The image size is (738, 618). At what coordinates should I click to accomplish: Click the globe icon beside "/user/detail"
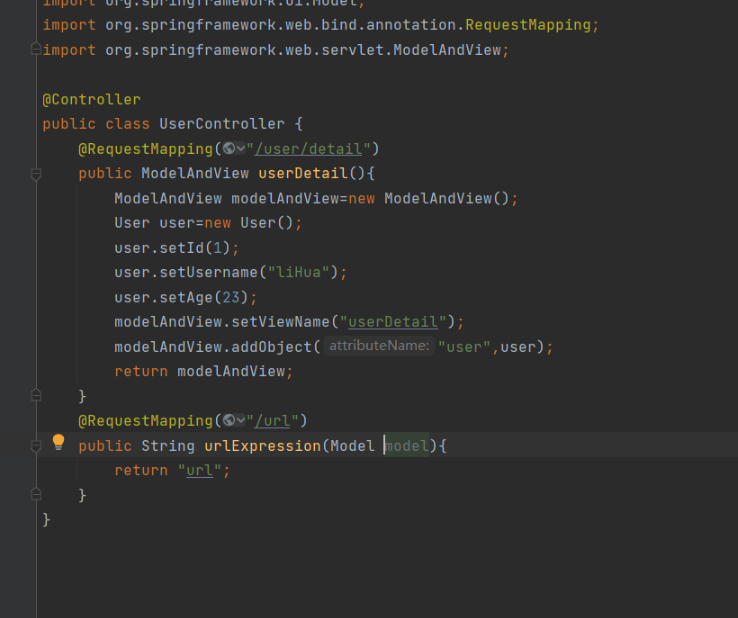pos(229,149)
